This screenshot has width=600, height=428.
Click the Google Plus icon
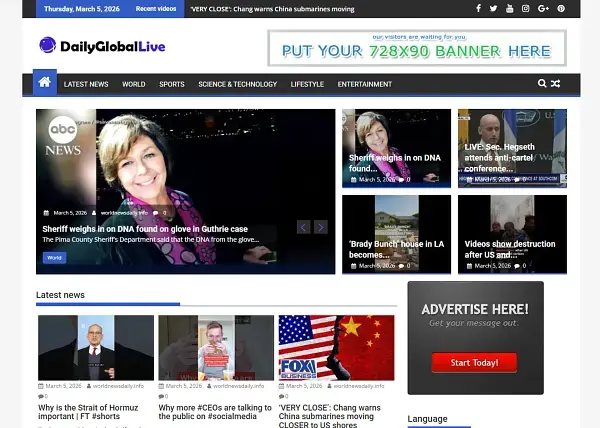(543, 9)
